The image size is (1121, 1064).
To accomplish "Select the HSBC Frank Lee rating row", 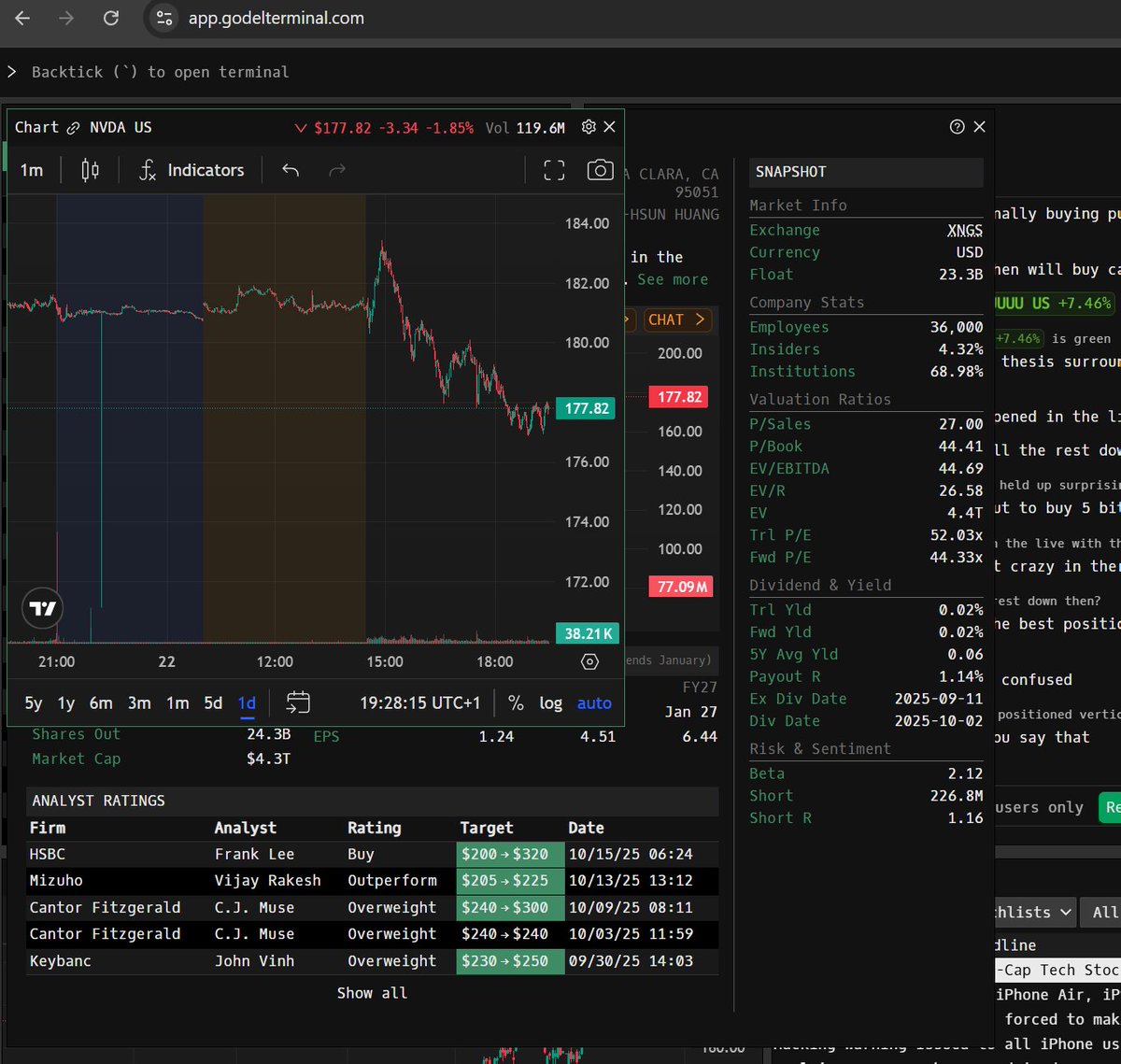I will (373, 854).
